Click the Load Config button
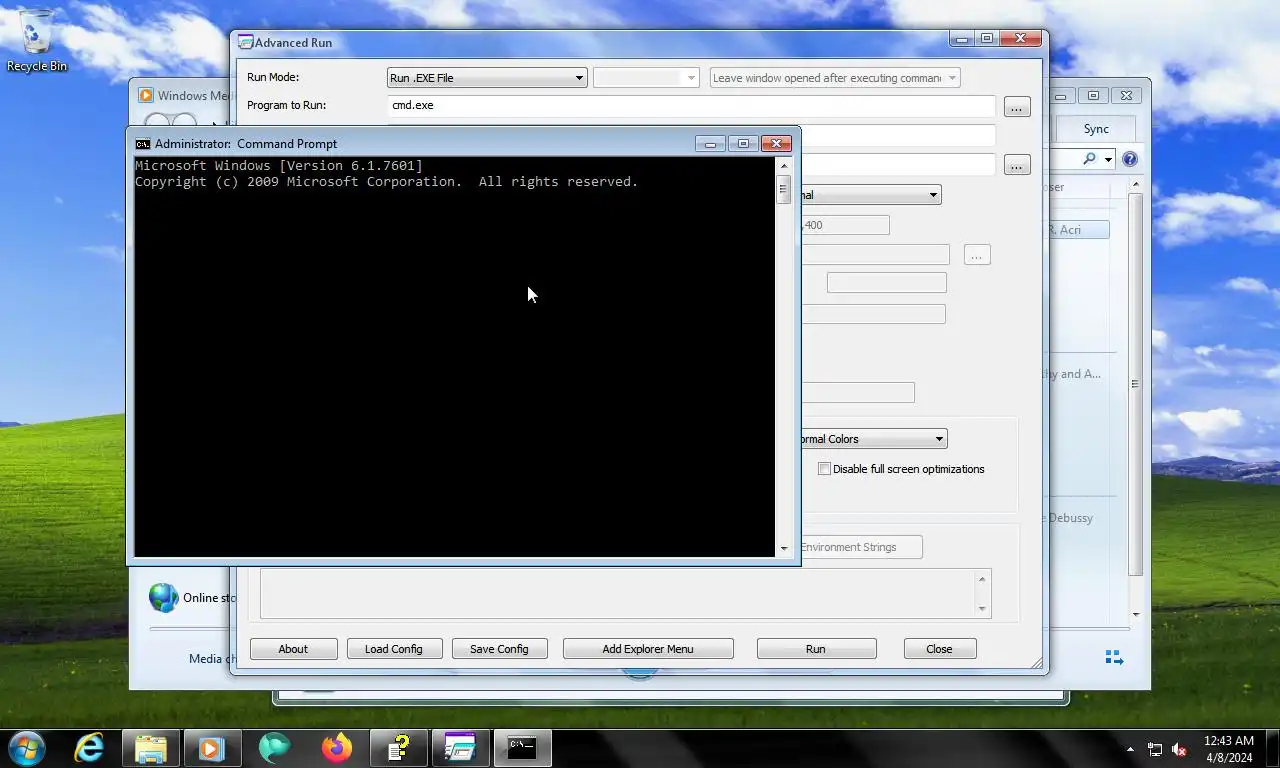This screenshot has width=1280, height=768. (394, 649)
